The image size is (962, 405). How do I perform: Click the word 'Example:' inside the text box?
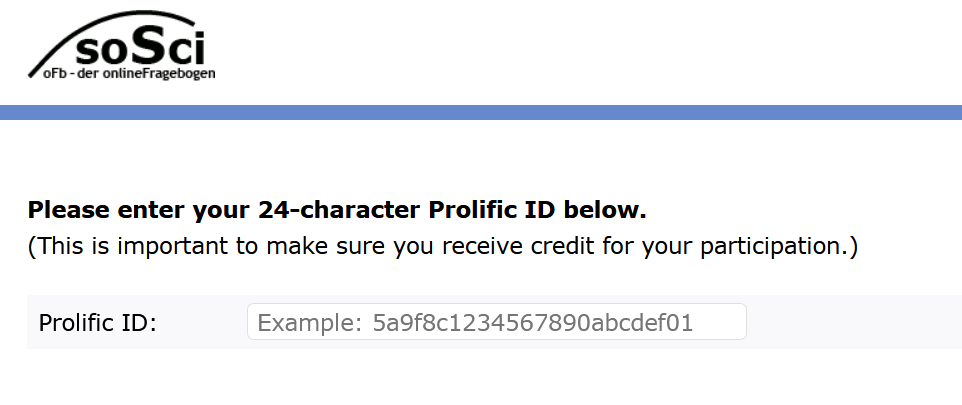pos(310,322)
